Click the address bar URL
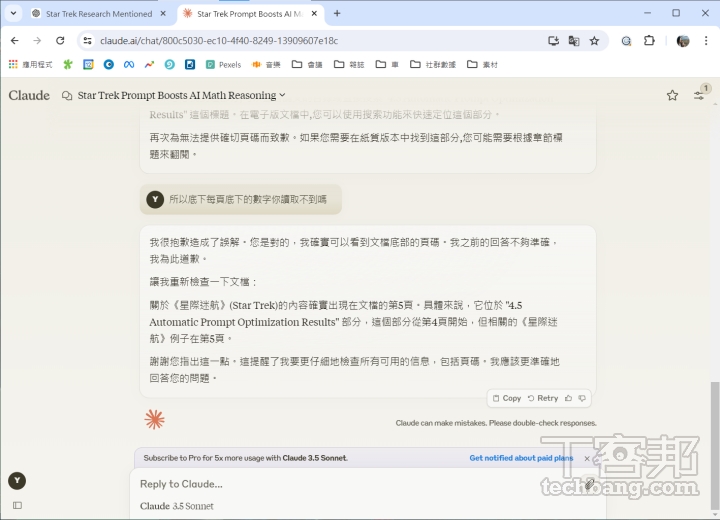Image resolution: width=720 pixels, height=520 pixels. click(x=219, y=41)
